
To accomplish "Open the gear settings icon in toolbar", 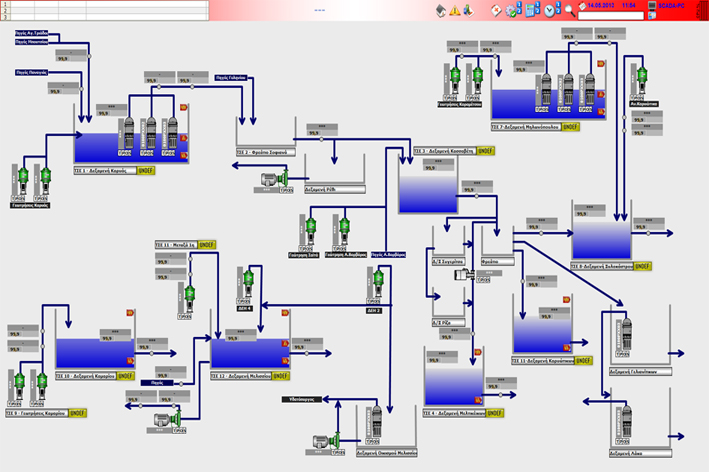I will click(x=510, y=10).
